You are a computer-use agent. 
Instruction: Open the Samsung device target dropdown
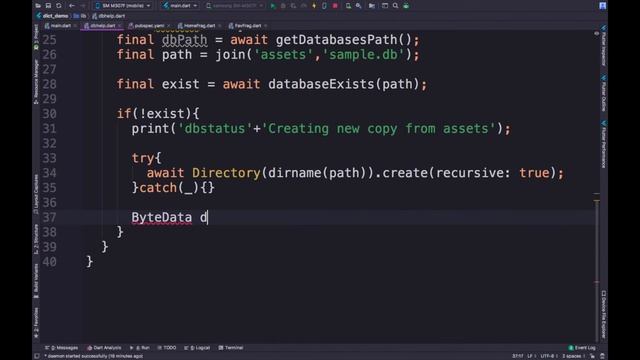(x=234, y=6)
